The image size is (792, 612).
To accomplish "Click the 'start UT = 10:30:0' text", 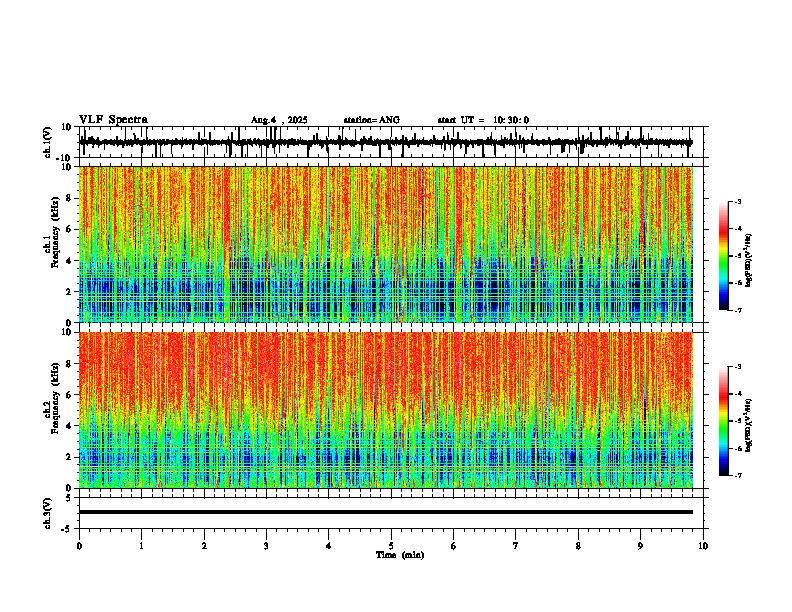I will pos(483,120).
